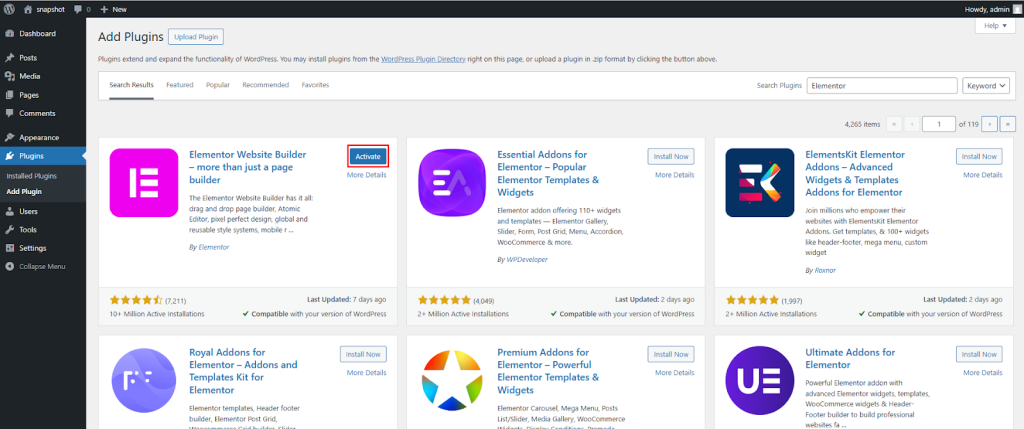Click the Media icon in sidebar
Viewport: 1024px width, 429px height.
pyautogui.click(x=10, y=76)
